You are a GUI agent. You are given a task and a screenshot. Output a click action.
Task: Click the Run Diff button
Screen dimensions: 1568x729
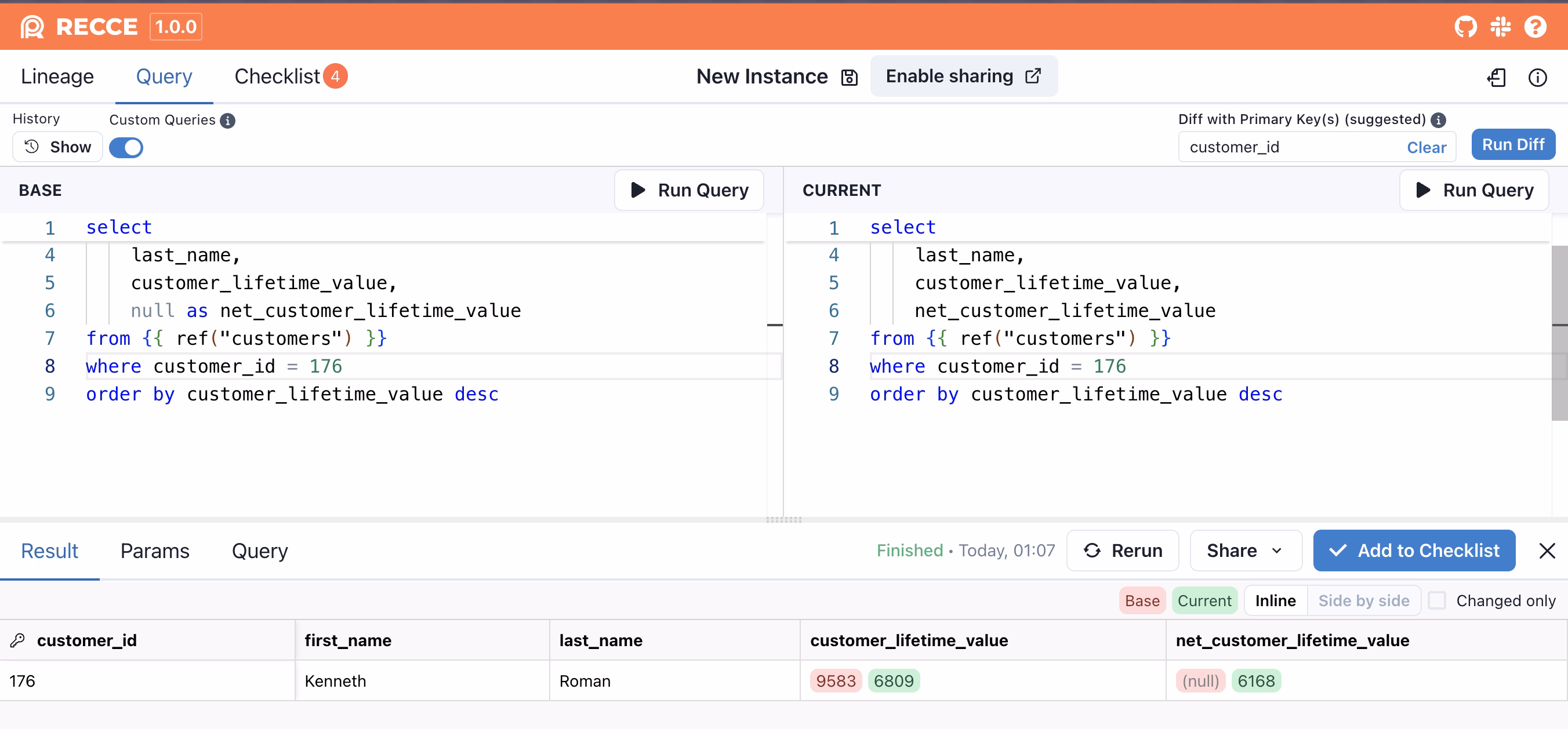1512,145
